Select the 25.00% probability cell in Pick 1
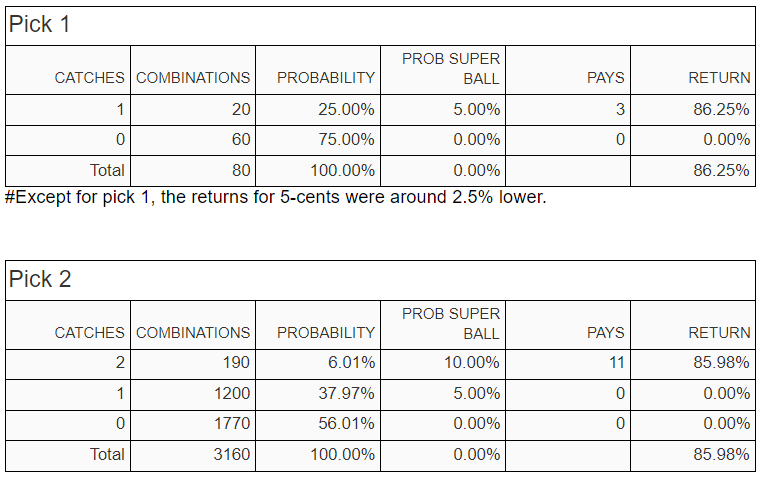The width and height of the screenshot is (766, 481). point(318,110)
